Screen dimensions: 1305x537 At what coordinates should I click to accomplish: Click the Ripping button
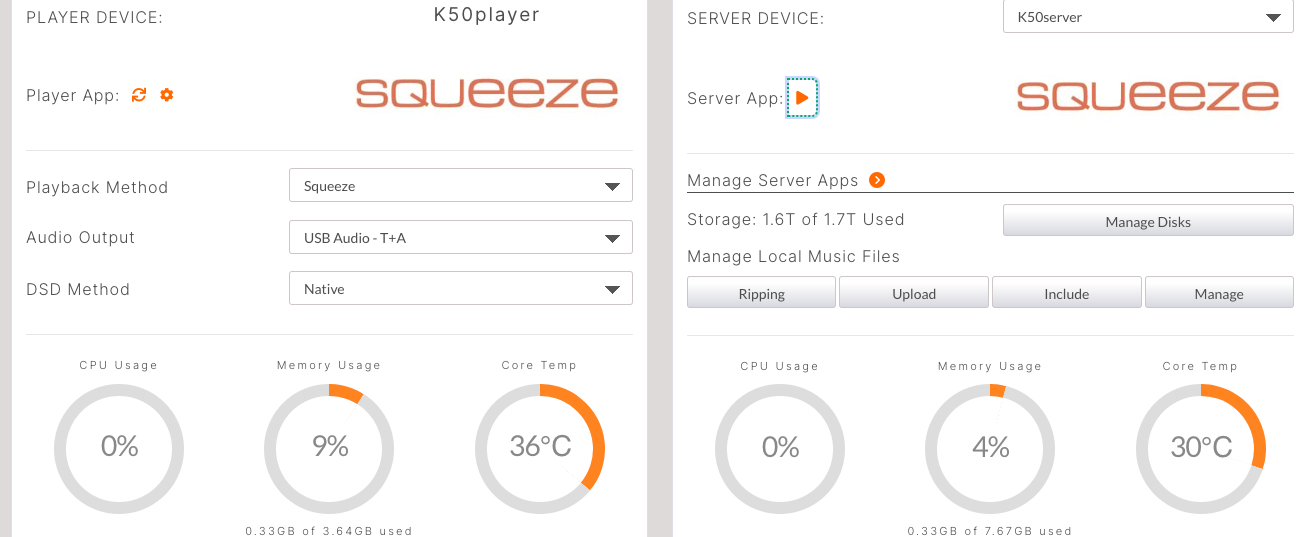click(x=761, y=294)
